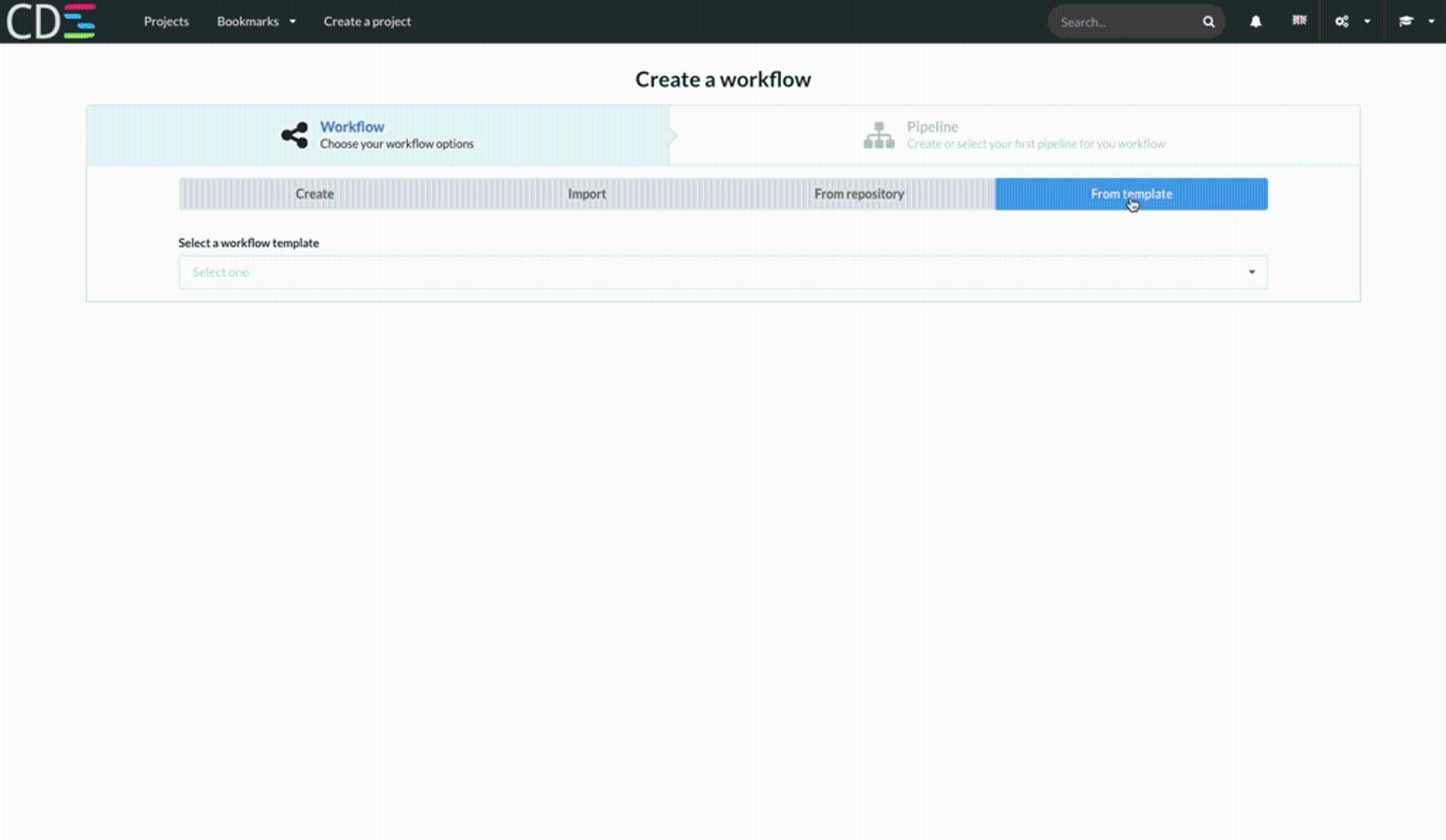Select the Workflow step

coord(378,135)
